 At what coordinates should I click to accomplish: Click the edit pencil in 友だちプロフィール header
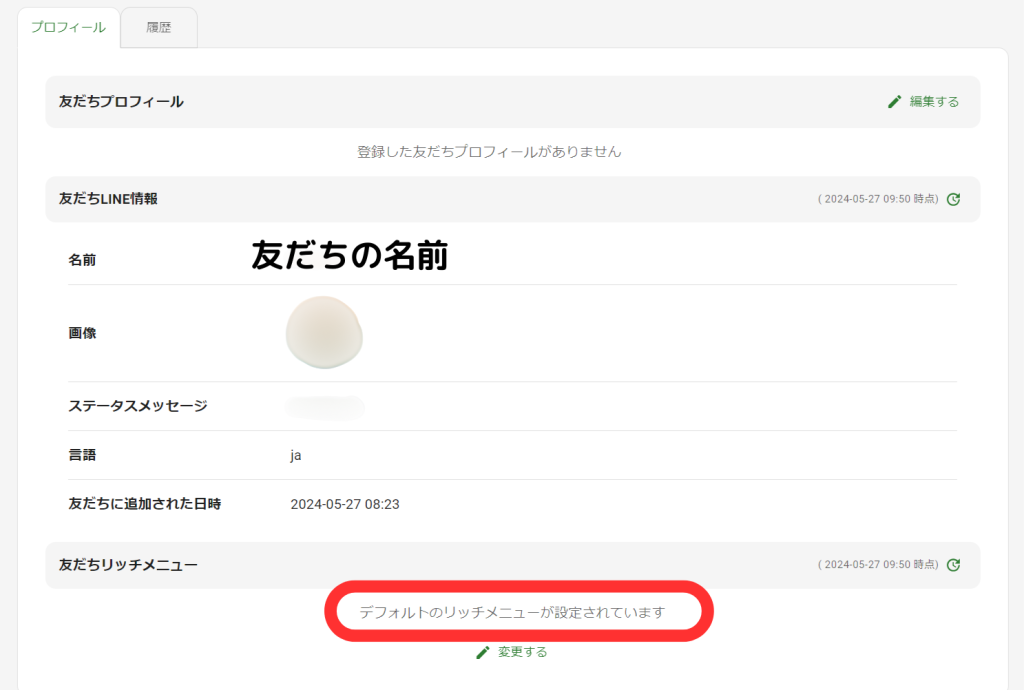[896, 101]
